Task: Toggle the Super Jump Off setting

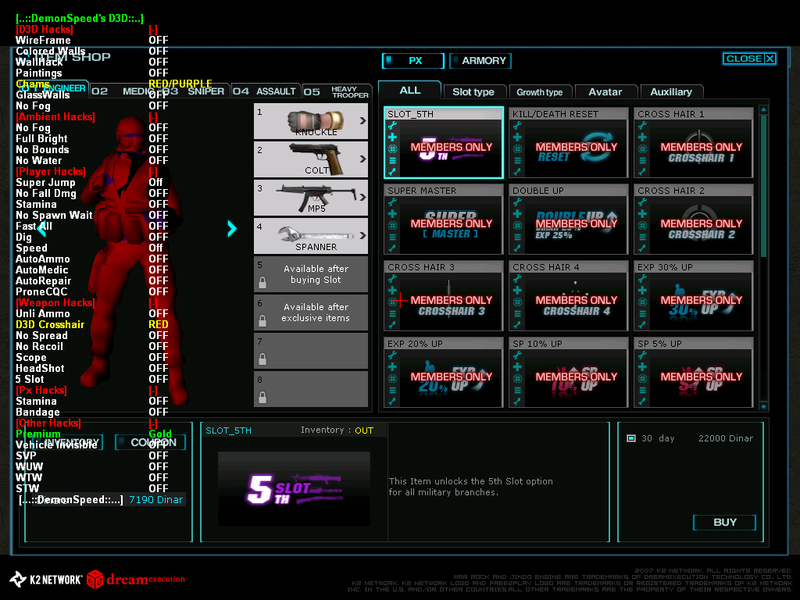Action: click(156, 183)
